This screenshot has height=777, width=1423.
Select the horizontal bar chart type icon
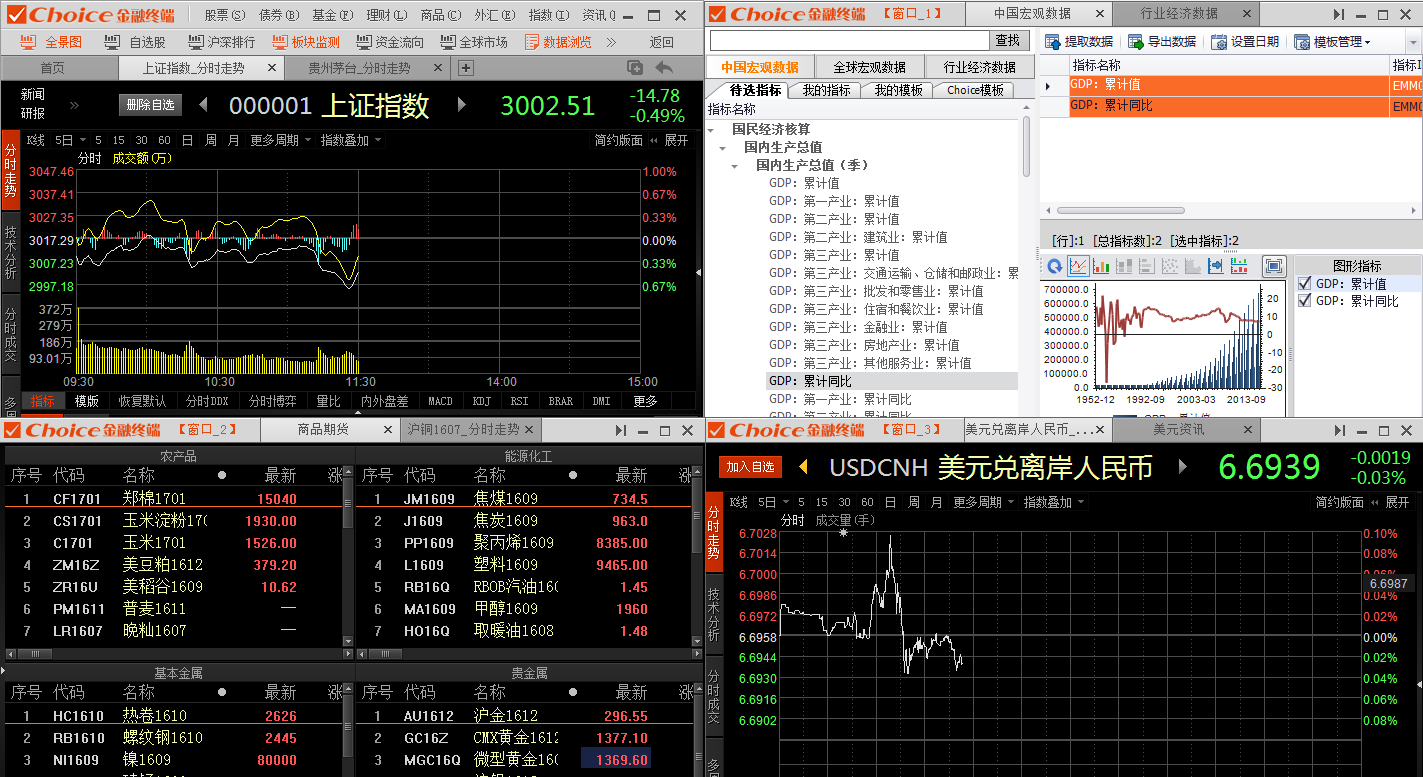pos(1147,266)
